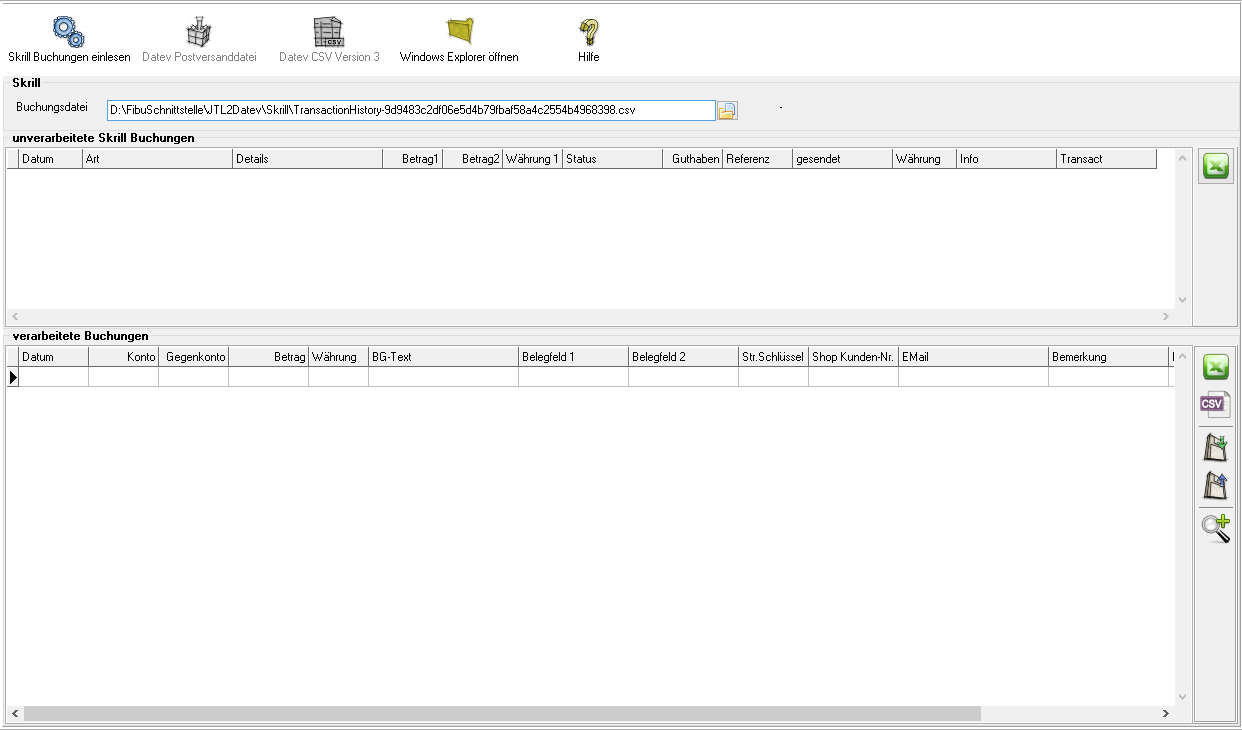Click folder browse icon beside Buchungsdatei
Image resolution: width=1242 pixels, height=730 pixels.
(x=727, y=110)
